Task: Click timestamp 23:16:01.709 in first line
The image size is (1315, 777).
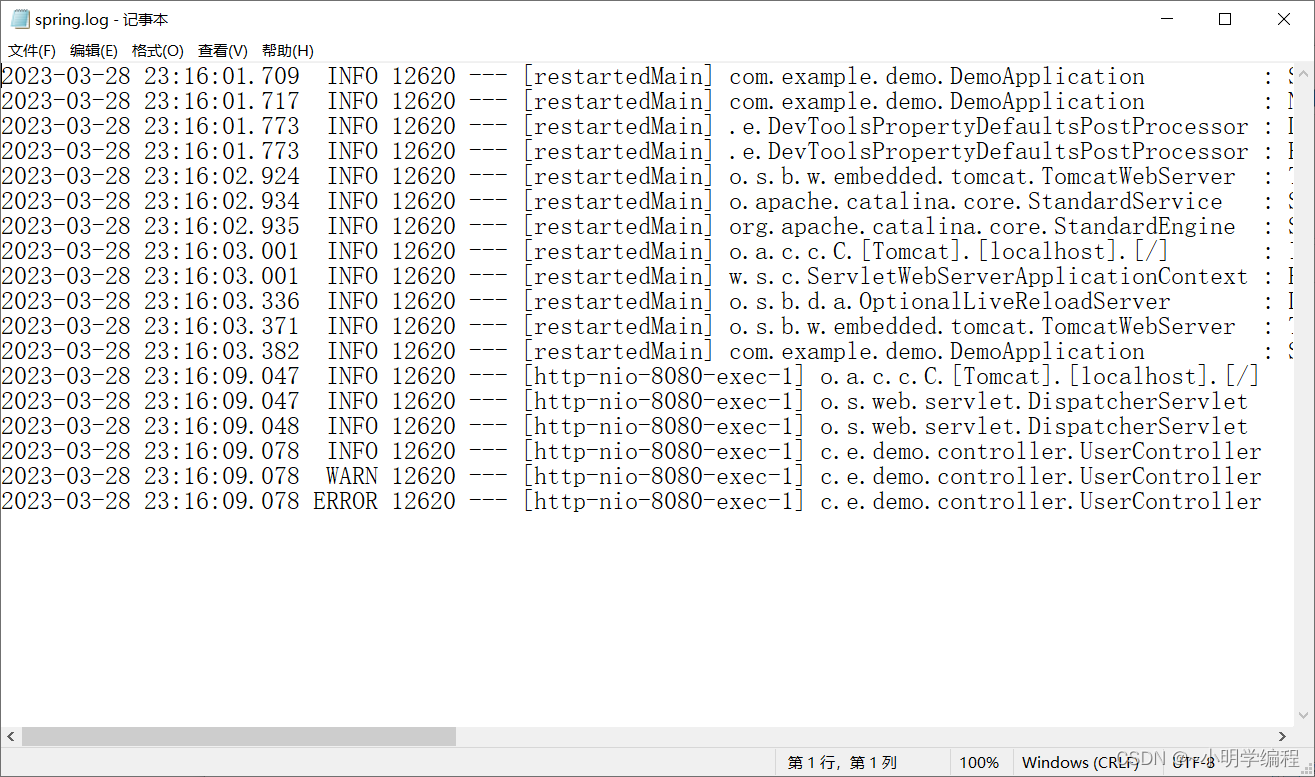Action: coord(221,77)
